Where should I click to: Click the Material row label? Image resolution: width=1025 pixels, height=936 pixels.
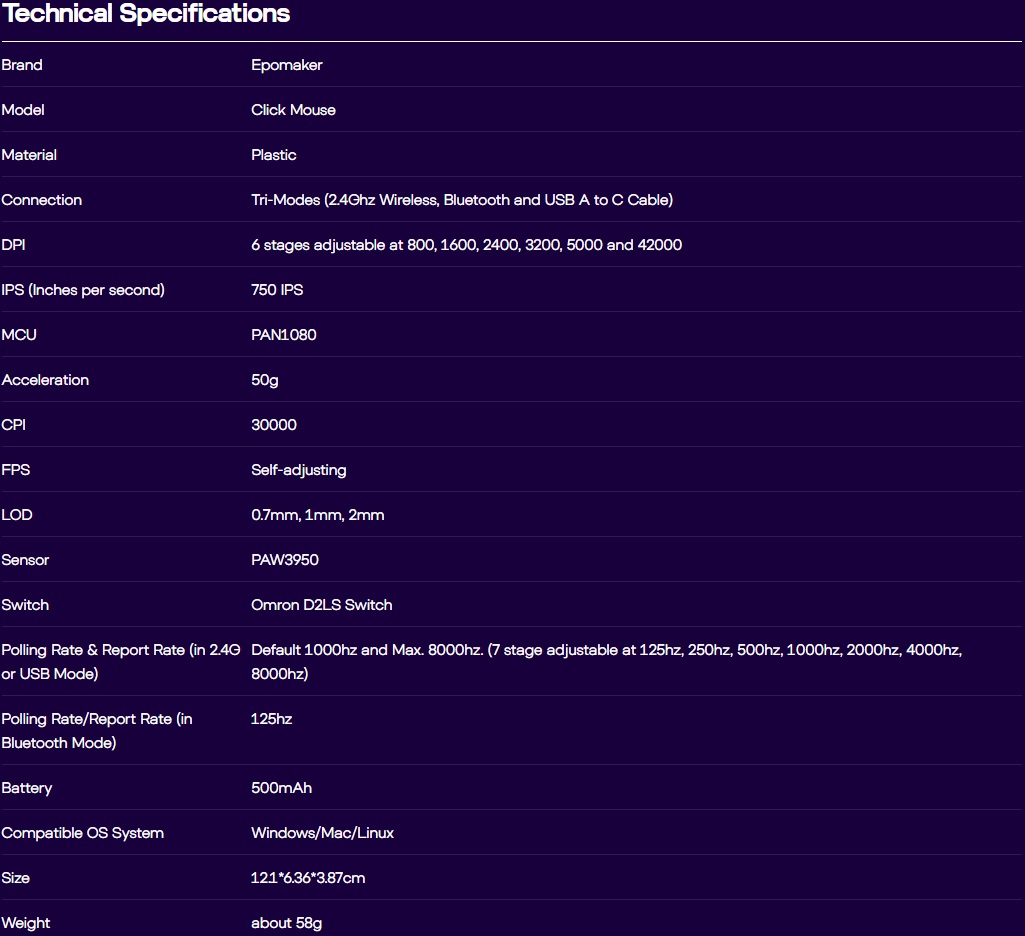pyautogui.click(x=29, y=155)
